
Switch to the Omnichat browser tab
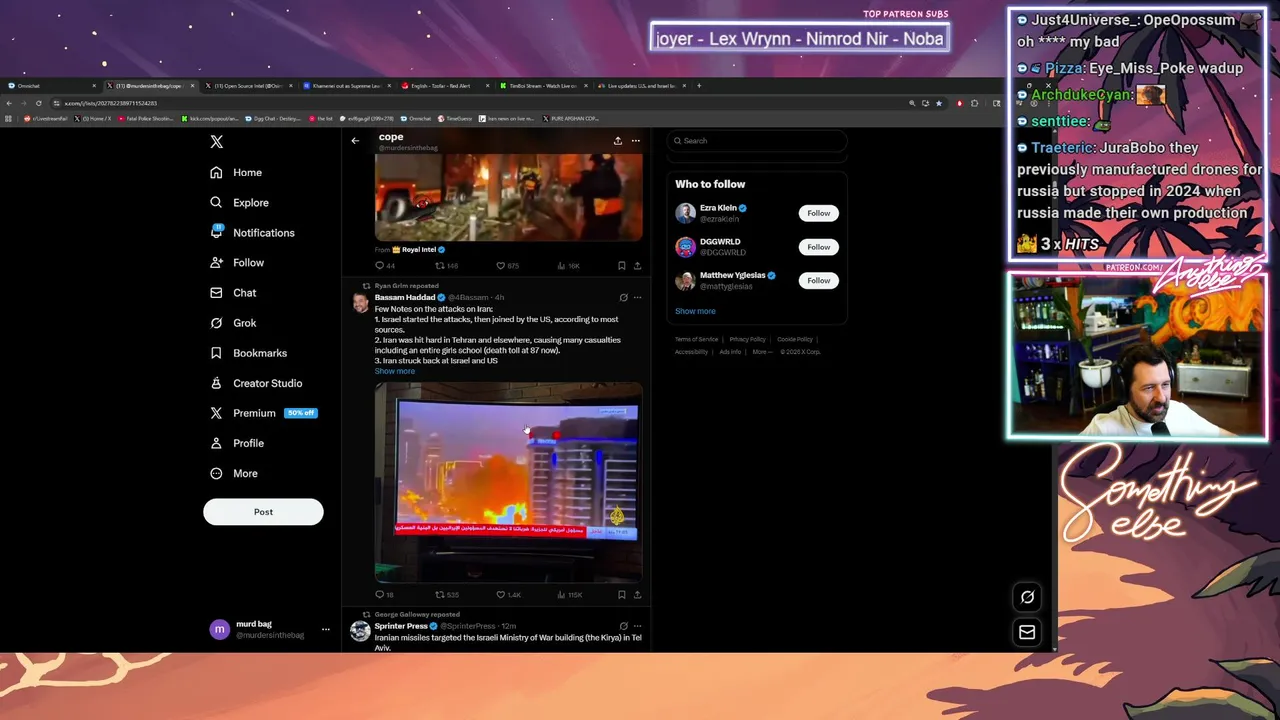point(52,86)
